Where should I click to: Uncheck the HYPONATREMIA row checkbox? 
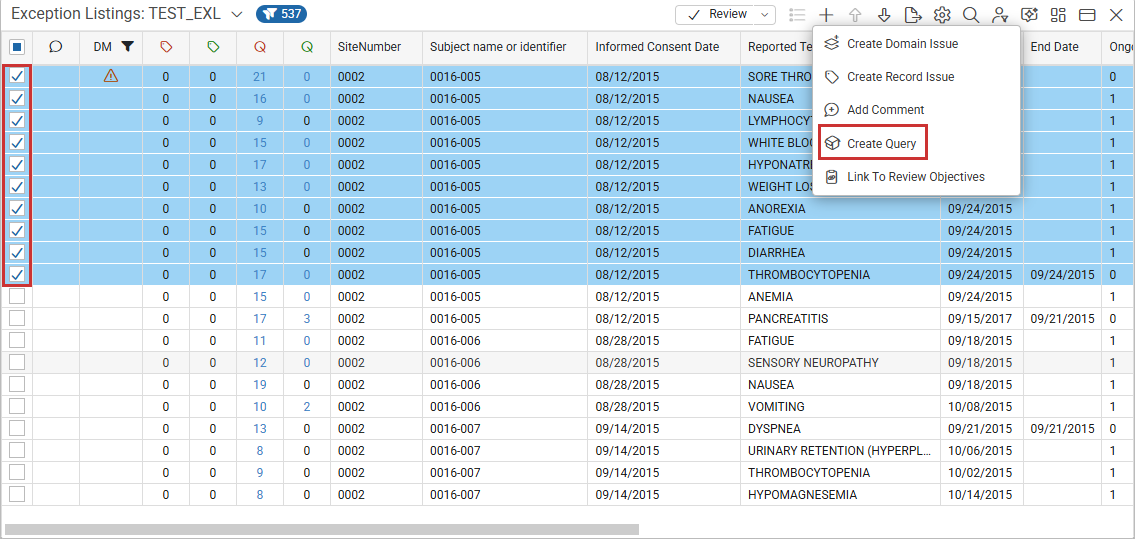coord(17,164)
